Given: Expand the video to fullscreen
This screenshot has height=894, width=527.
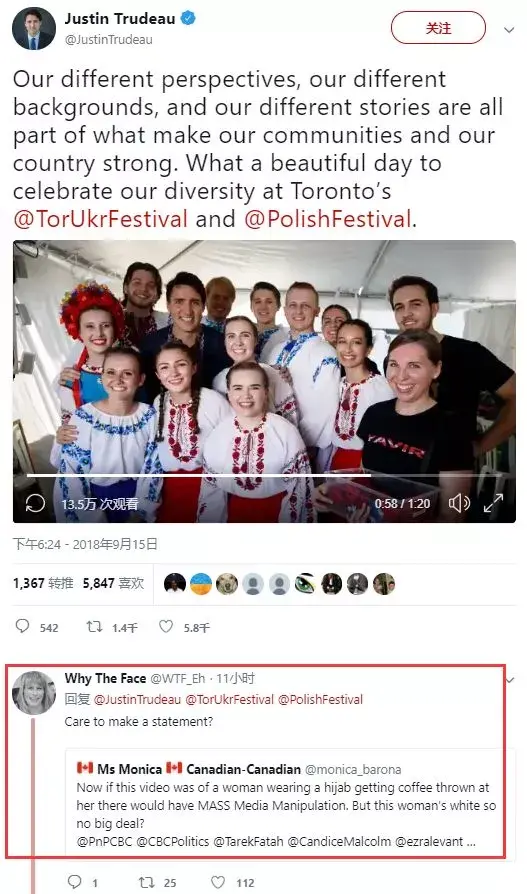Looking at the screenshot, I should pyautogui.click(x=493, y=503).
